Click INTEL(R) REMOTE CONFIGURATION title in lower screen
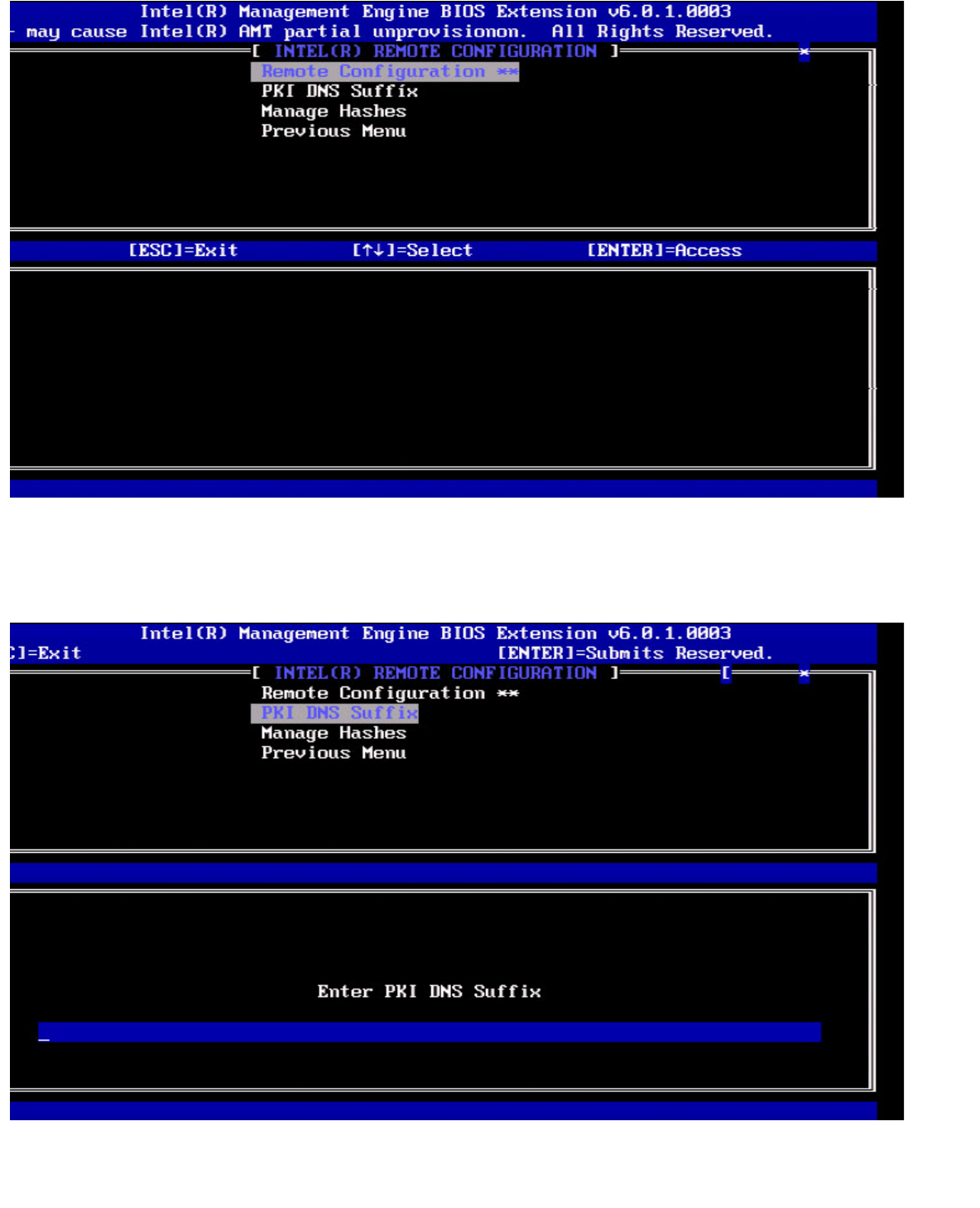This screenshot has height=1208, width=980. click(x=435, y=673)
